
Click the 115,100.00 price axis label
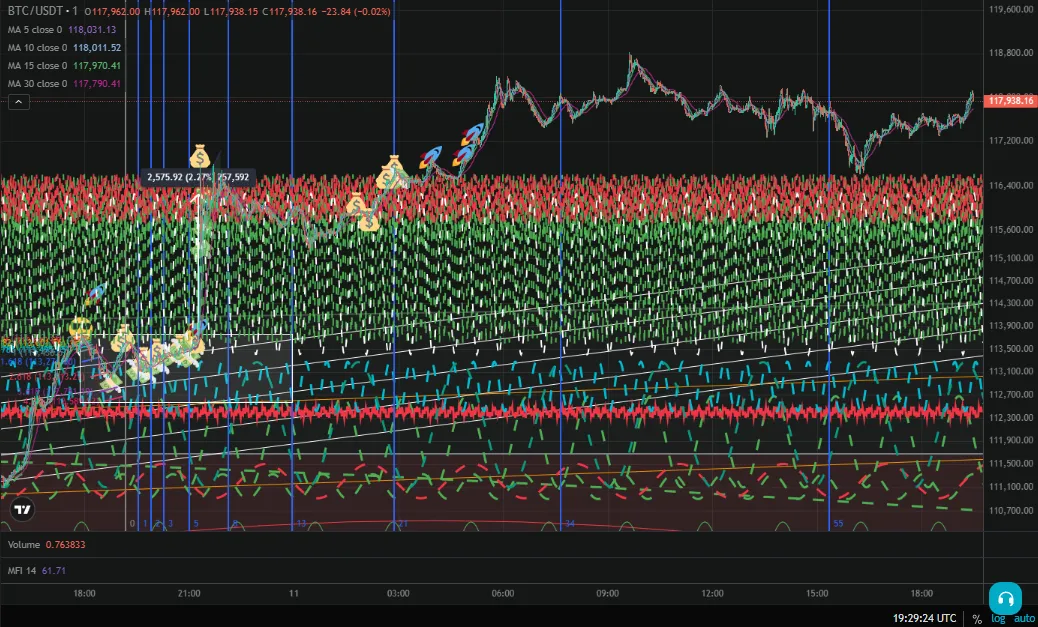coord(1010,258)
